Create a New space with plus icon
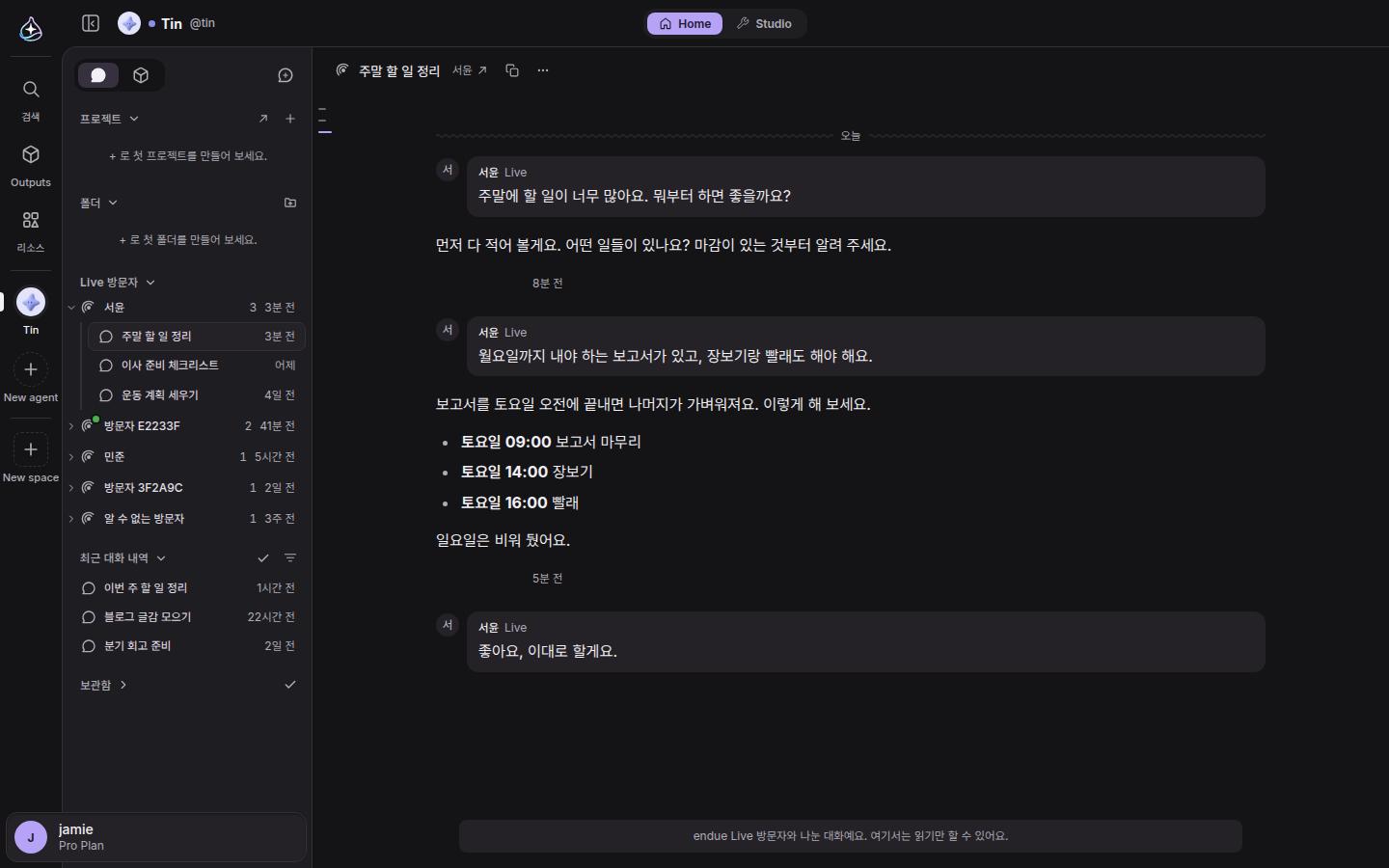This screenshot has height=868, width=1389. pyautogui.click(x=31, y=449)
